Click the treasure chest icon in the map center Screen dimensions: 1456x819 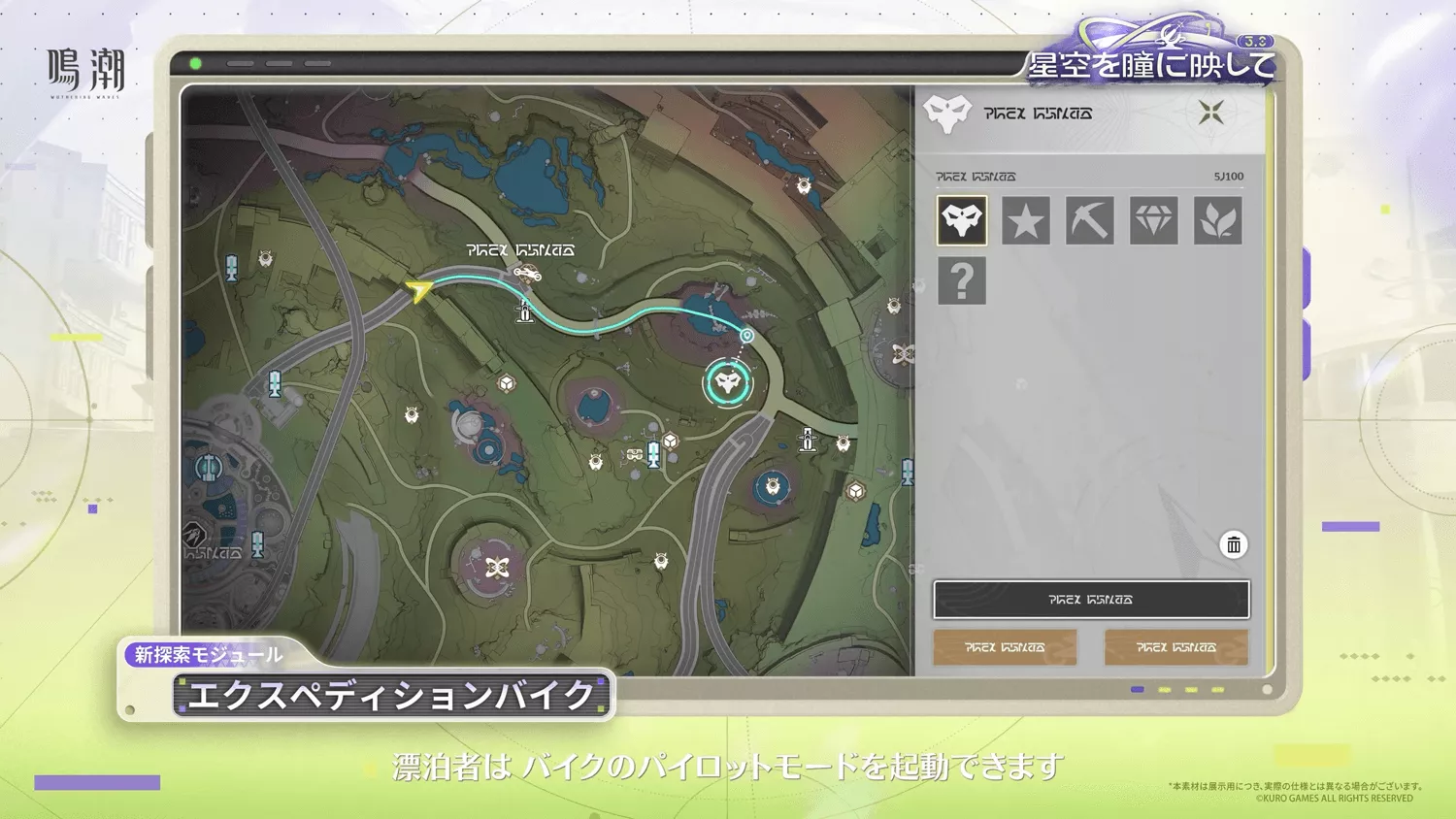pos(509,384)
